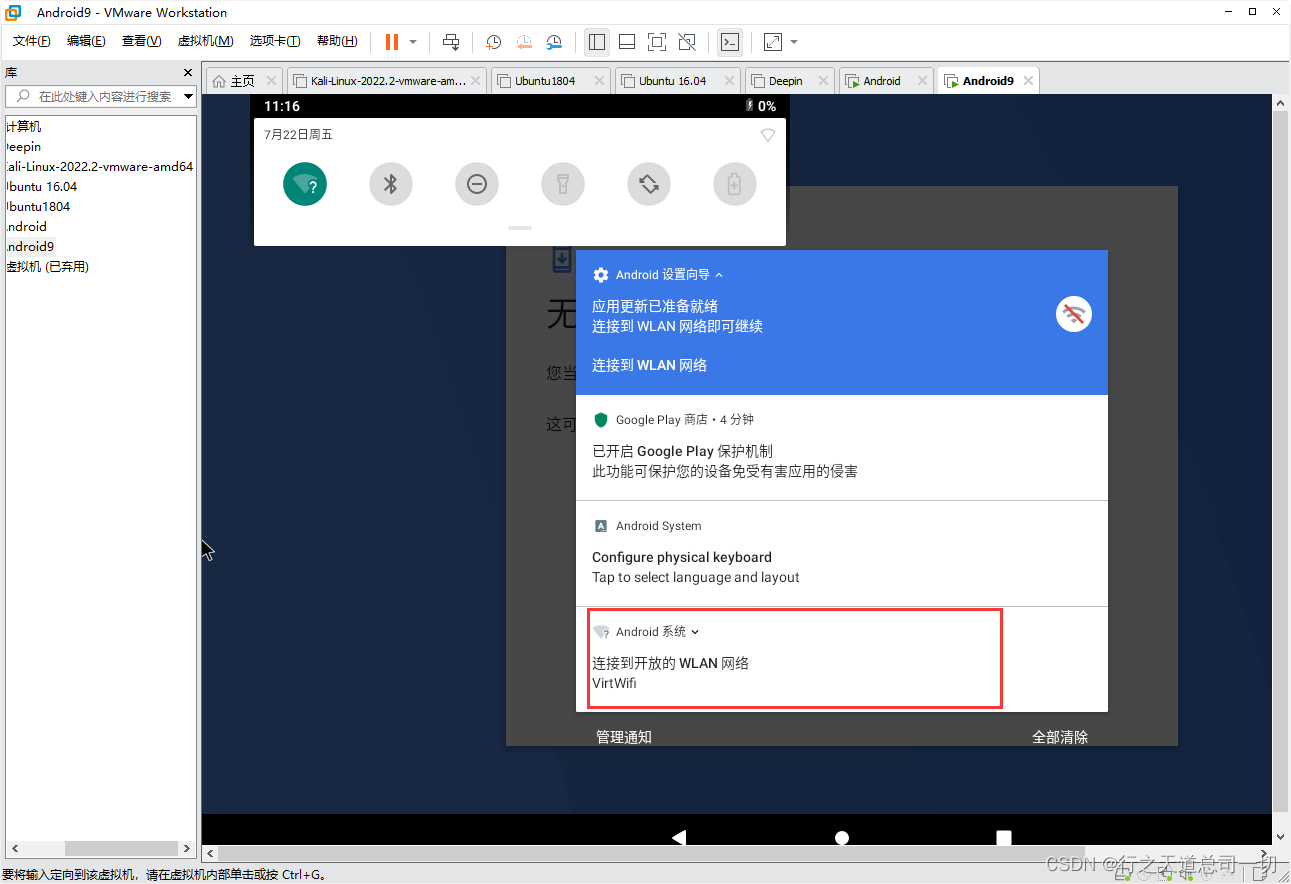Click 连接到 WLAN 网络 action in notification
1291x884 pixels.
649,365
